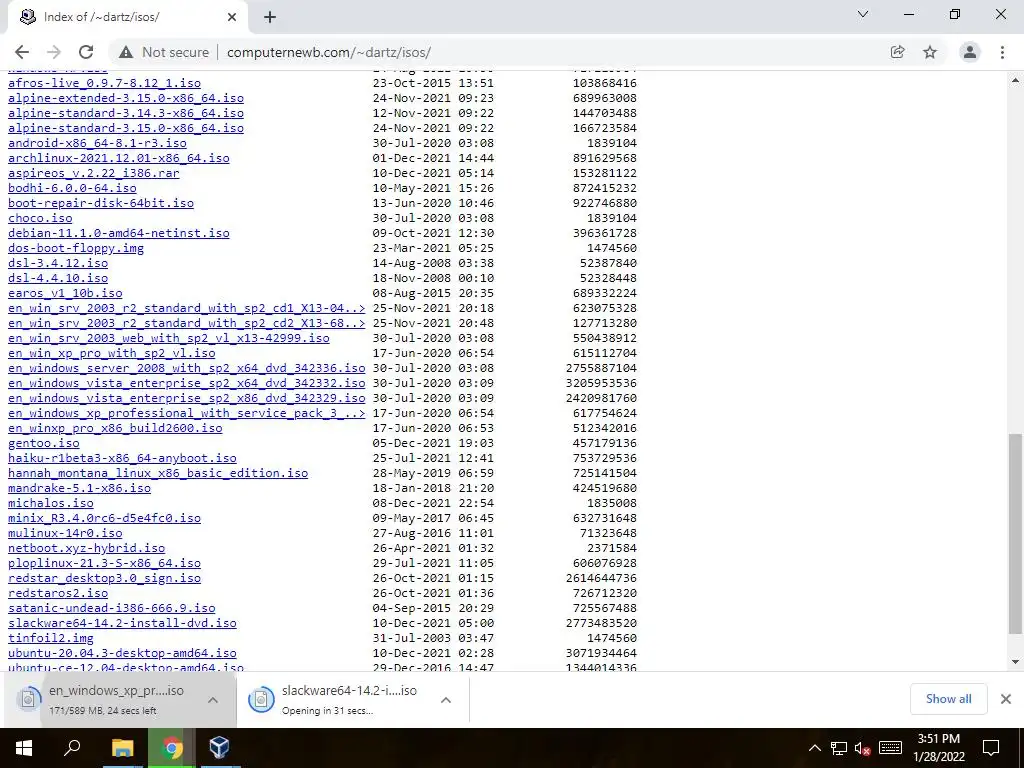1024x768 pixels.
Task: Download afros-live_0.9.7-8.12_1.iso
Action: pos(104,83)
